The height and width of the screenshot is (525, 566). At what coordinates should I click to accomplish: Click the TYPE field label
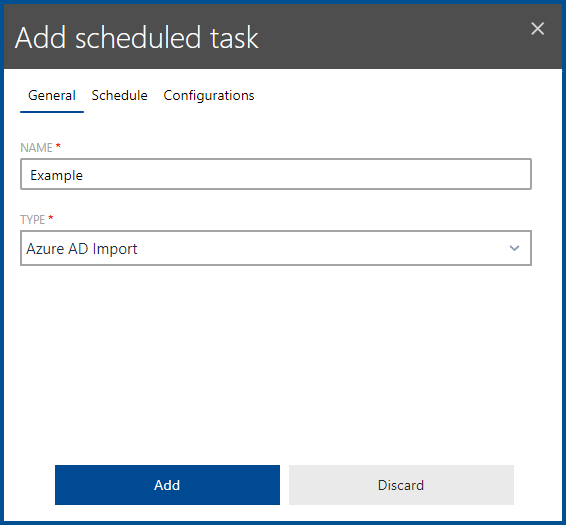32,220
